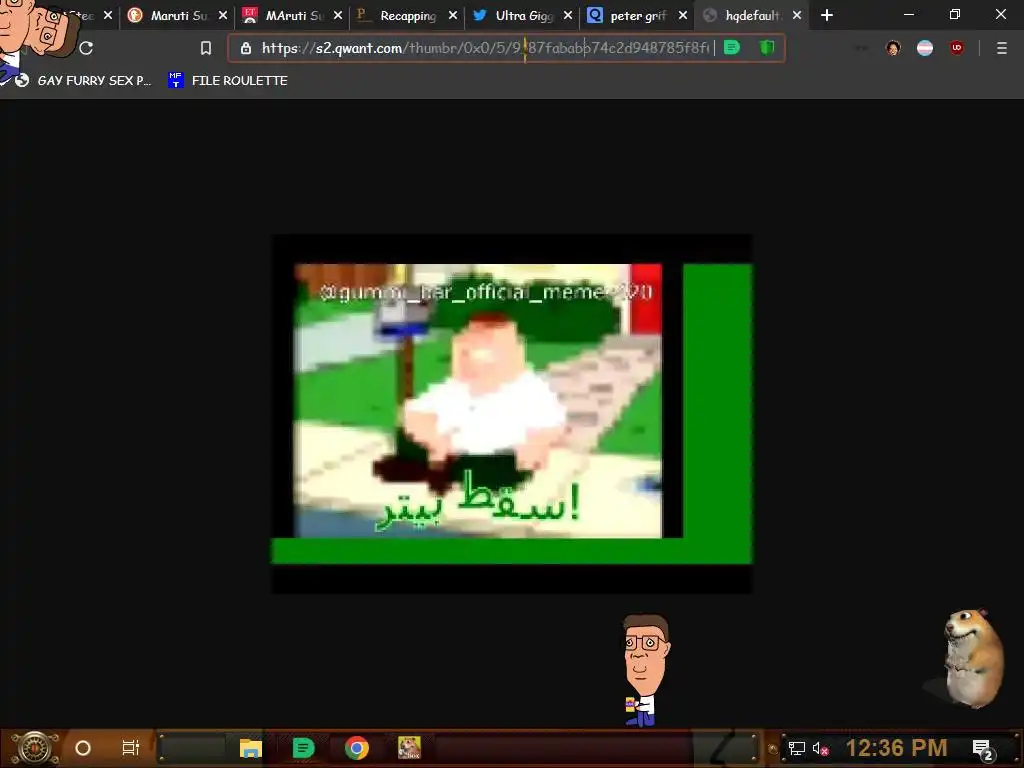This screenshot has width=1024, height=768.
Task: Close the DuckDuckGo 'Maruti Su' tab
Action: 223,15
